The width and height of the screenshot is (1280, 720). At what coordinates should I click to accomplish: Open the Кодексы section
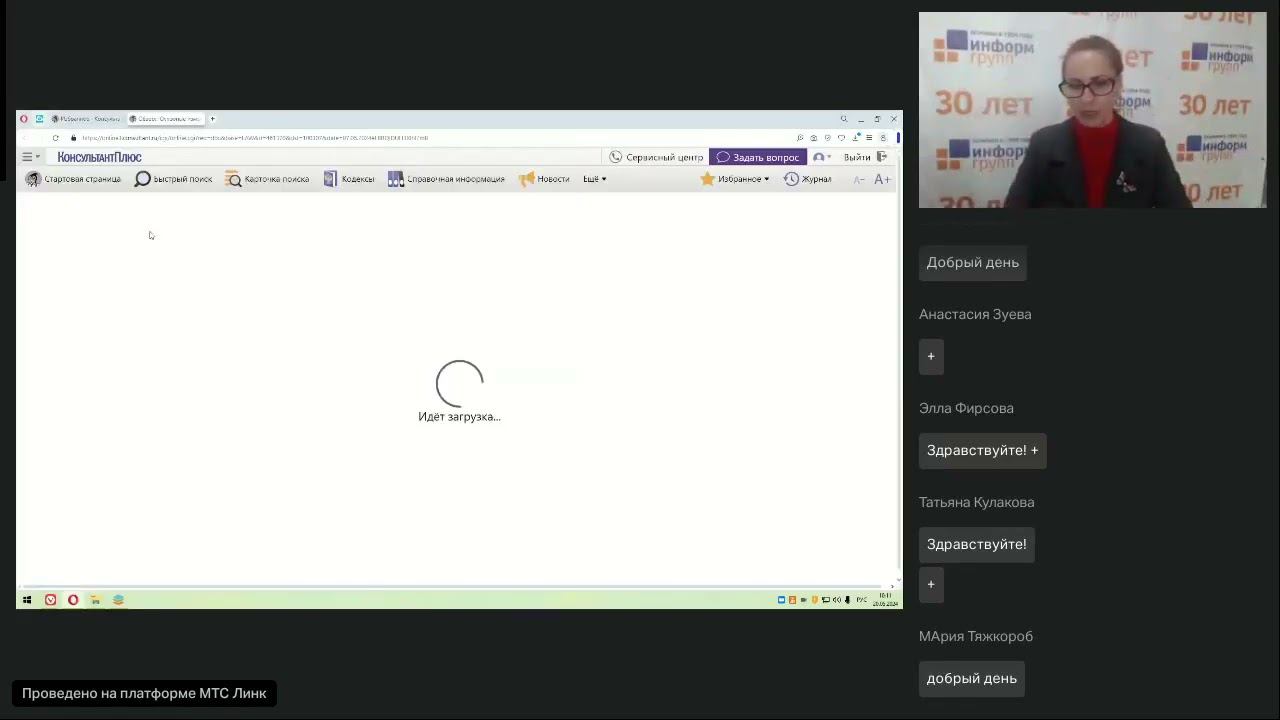[348, 179]
